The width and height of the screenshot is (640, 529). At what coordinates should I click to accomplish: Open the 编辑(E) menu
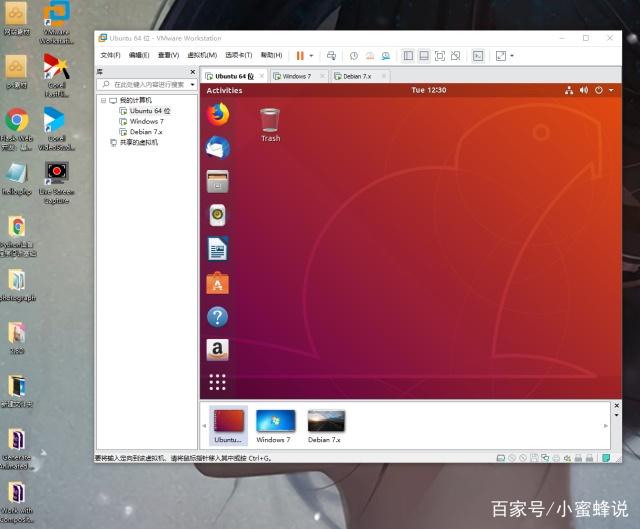(139, 55)
